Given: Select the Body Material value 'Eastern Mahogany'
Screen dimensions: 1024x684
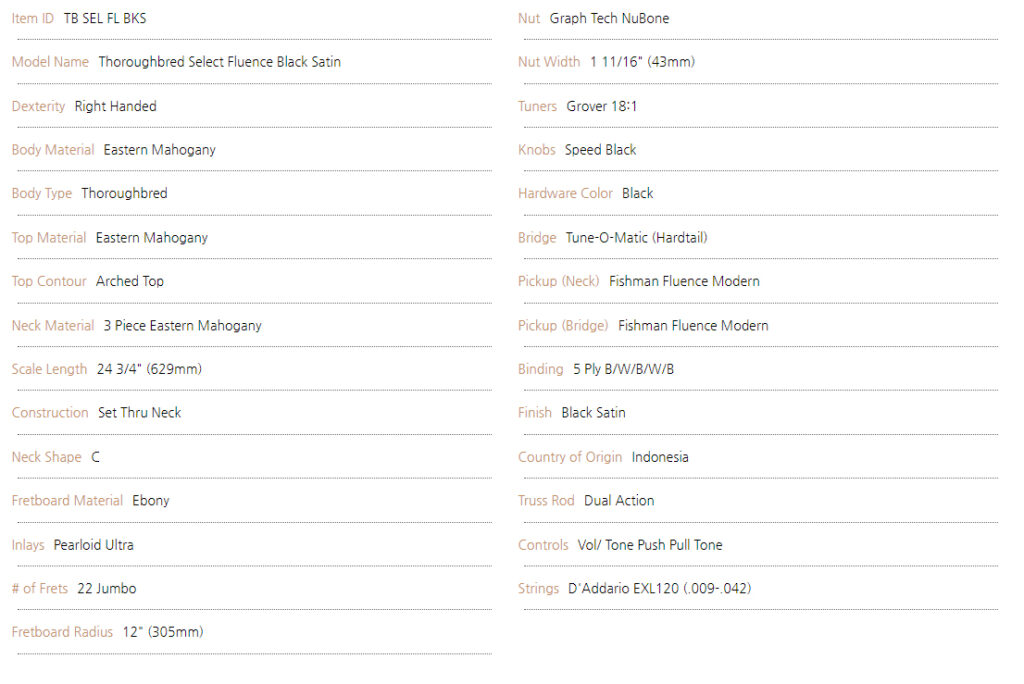Looking at the screenshot, I should click(159, 150).
